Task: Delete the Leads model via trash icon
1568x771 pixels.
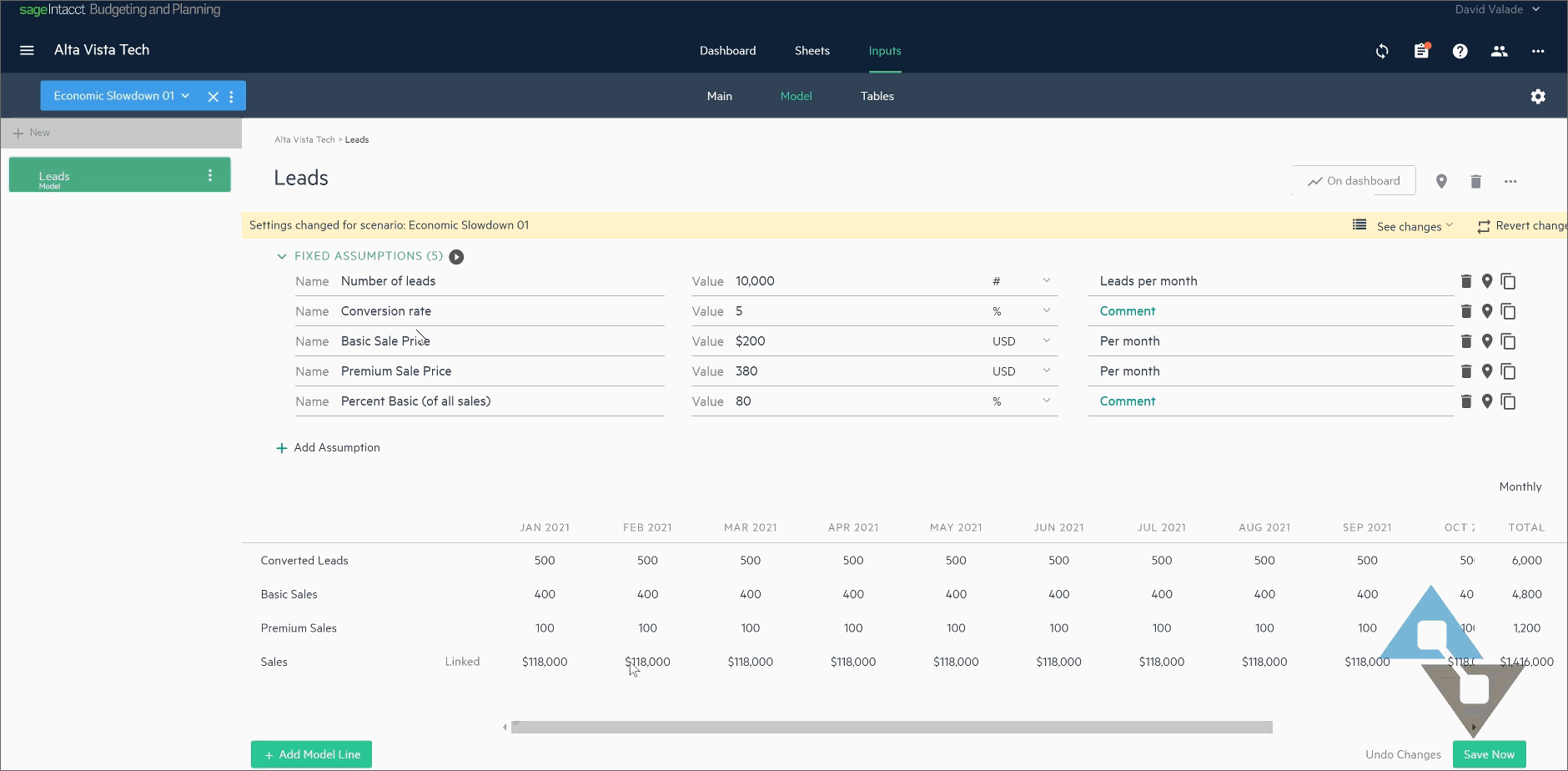Action: [1475, 181]
